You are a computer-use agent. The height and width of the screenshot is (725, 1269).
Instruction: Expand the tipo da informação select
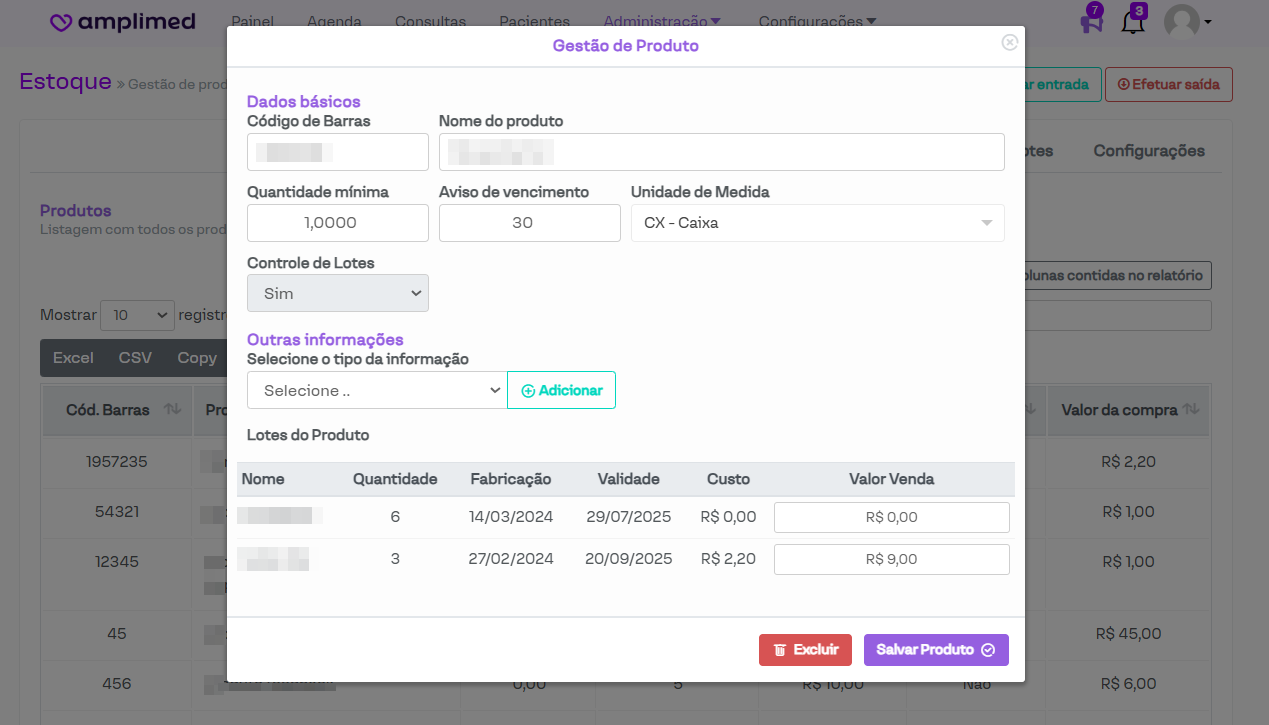pyautogui.click(x=376, y=391)
